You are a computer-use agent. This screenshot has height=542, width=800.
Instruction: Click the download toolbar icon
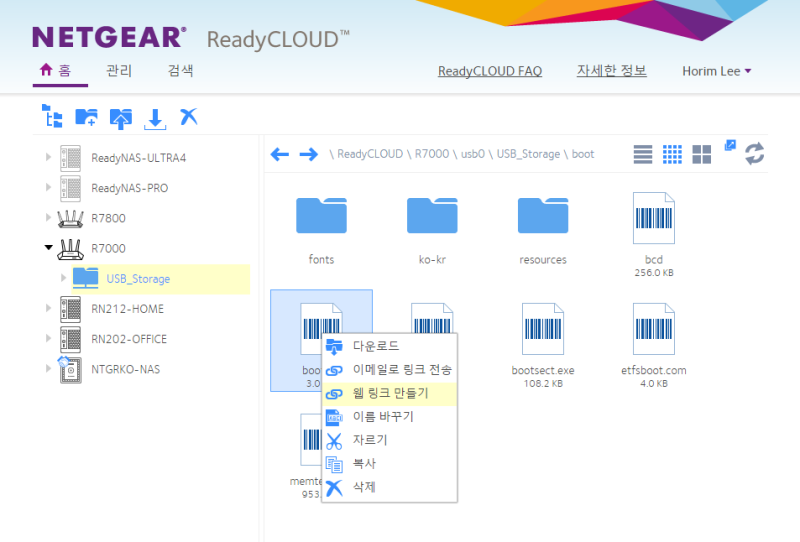(155, 119)
